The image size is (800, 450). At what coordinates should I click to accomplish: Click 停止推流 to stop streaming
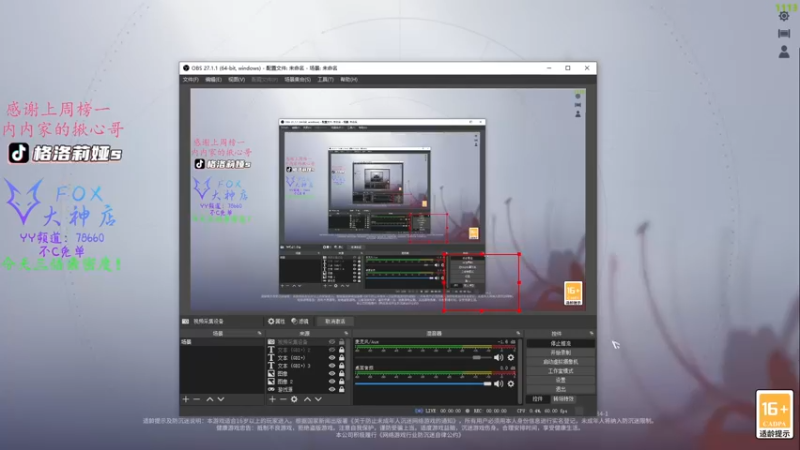pyautogui.click(x=561, y=343)
